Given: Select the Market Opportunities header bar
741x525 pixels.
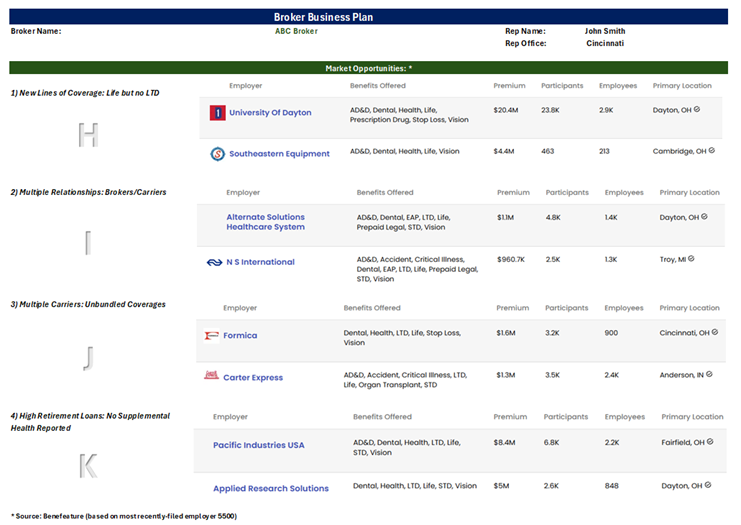Looking at the screenshot, I should (369, 68).
